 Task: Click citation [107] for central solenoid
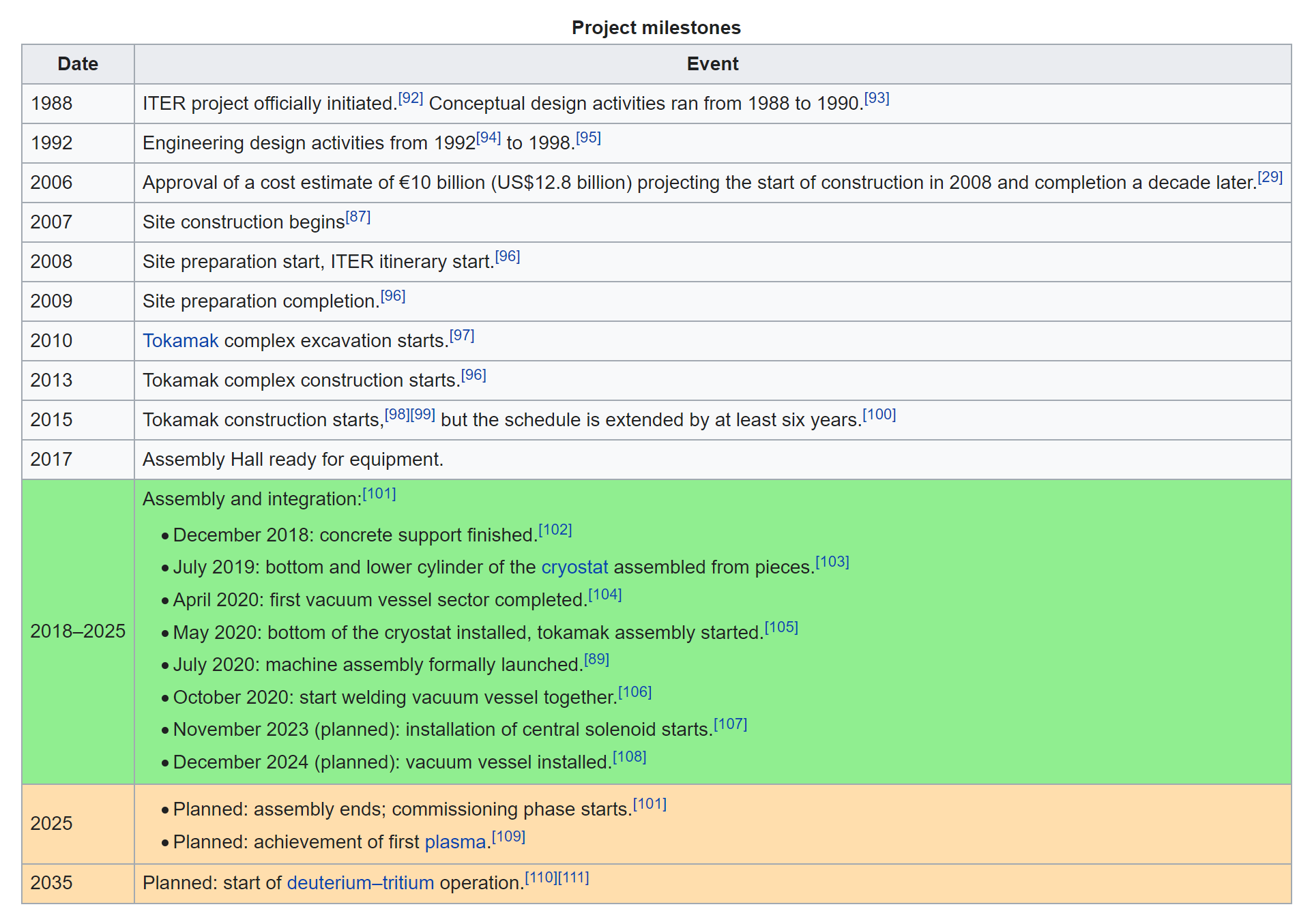pos(731,724)
